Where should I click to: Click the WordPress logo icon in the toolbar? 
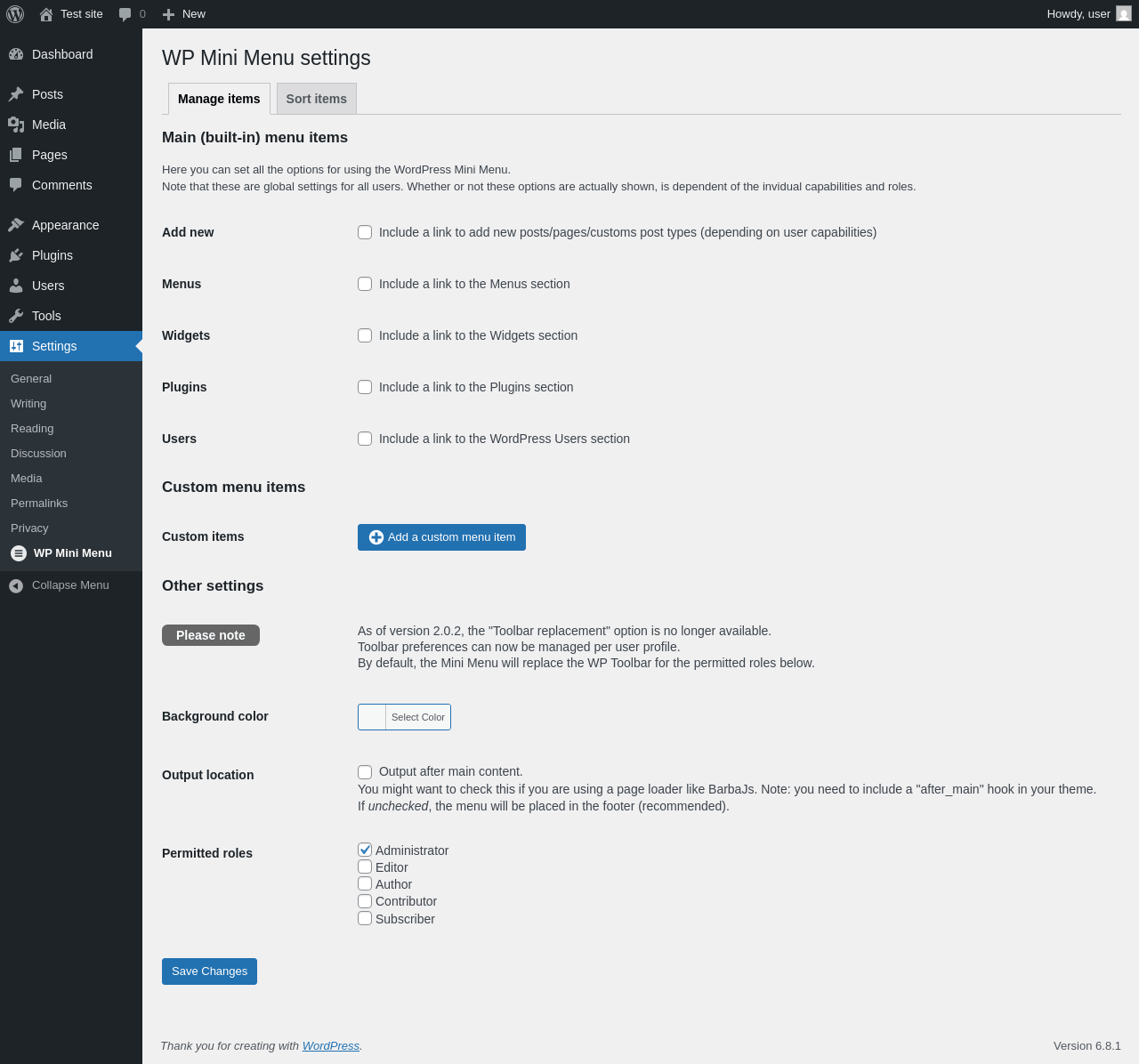click(x=15, y=14)
